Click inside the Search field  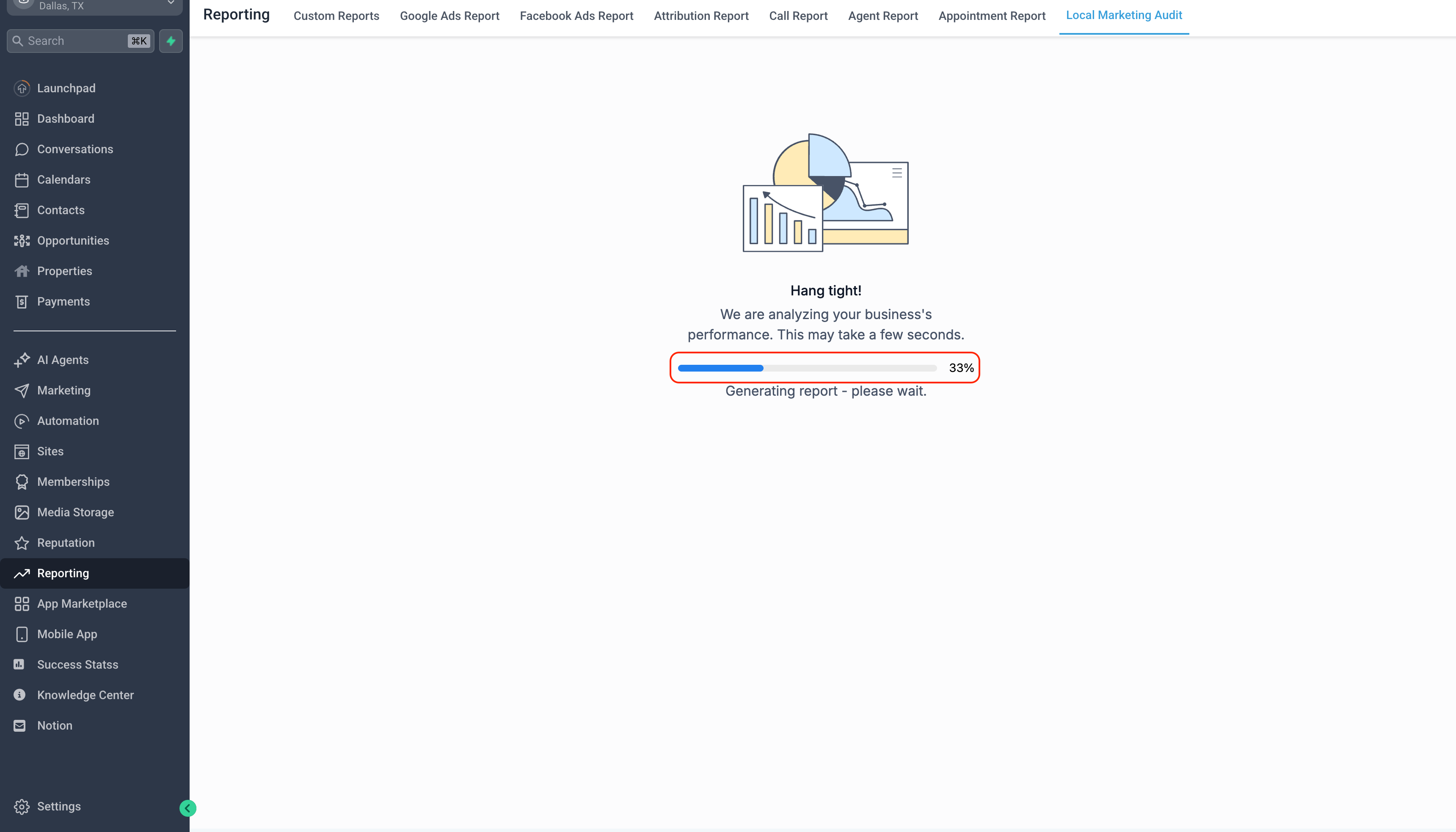pos(74,41)
